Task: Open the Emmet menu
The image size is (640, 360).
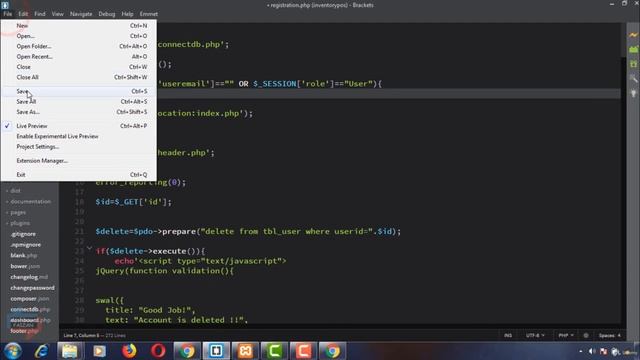Action: point(149,14)
